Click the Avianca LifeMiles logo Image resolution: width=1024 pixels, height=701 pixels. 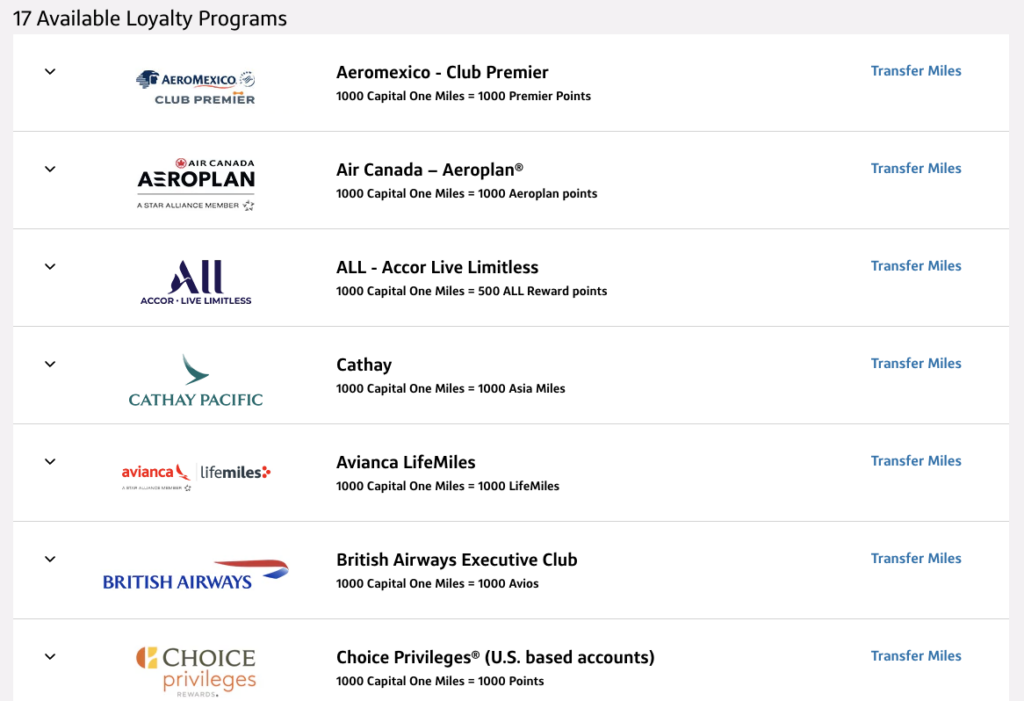[196, 474]
